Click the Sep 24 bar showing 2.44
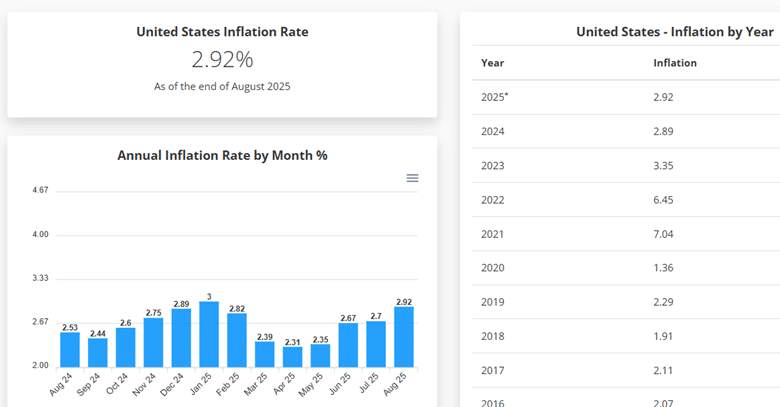Viewport: 780px width, 407px height. [x=98, y=352]
